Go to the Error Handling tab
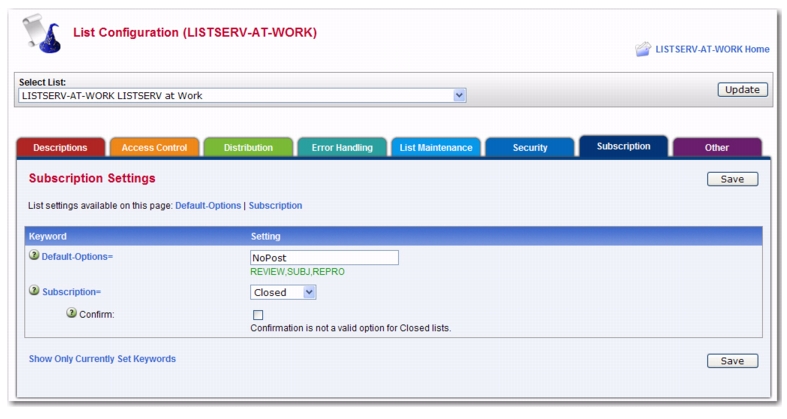Viewport: 787px width, 419px height. click(342, 148)
